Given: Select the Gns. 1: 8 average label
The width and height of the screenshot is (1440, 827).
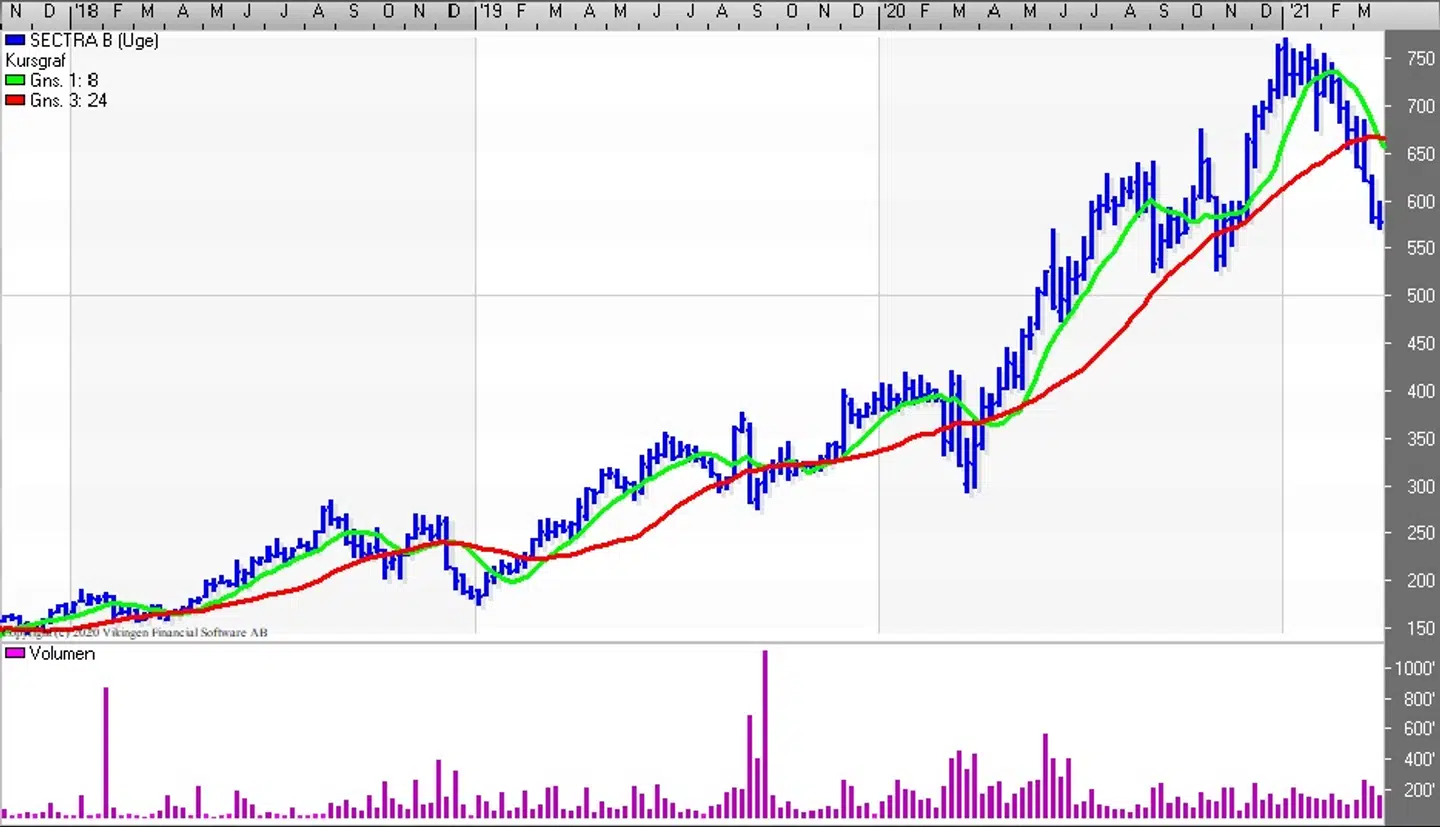Looking at the screenshot, I should (x=64, y=81).
